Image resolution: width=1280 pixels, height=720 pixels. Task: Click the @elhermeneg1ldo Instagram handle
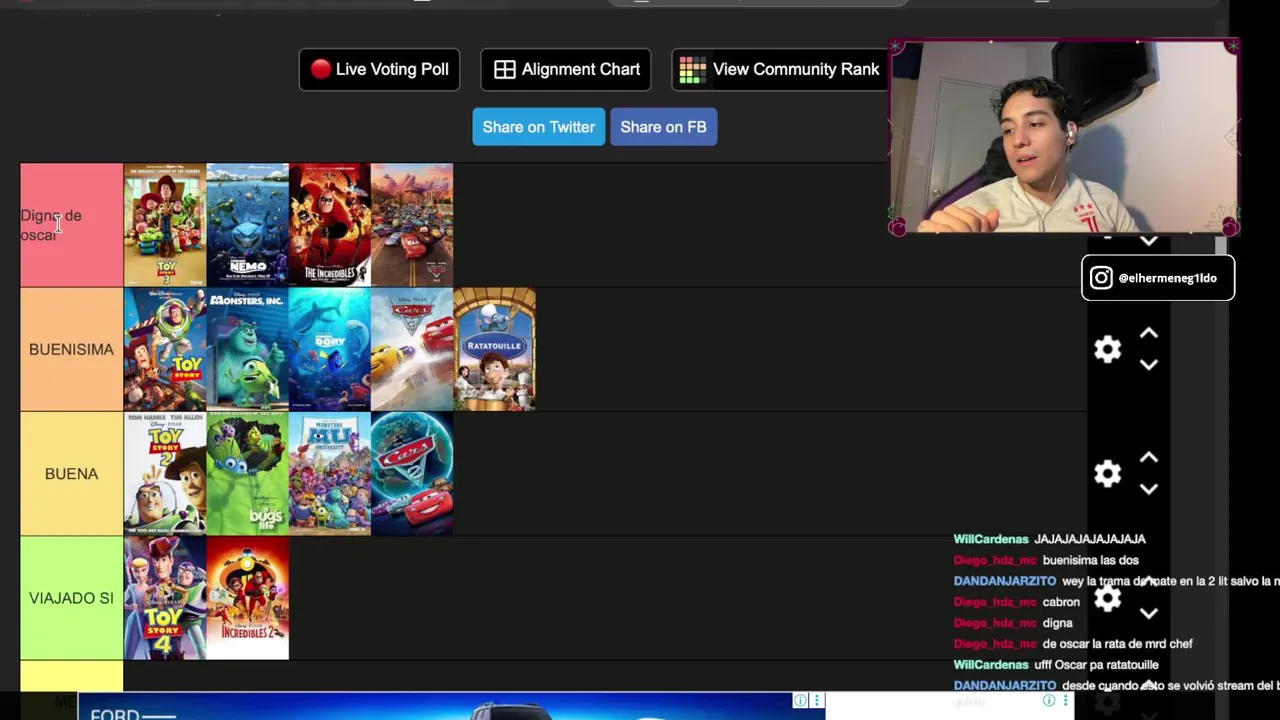click(1167, 278)
